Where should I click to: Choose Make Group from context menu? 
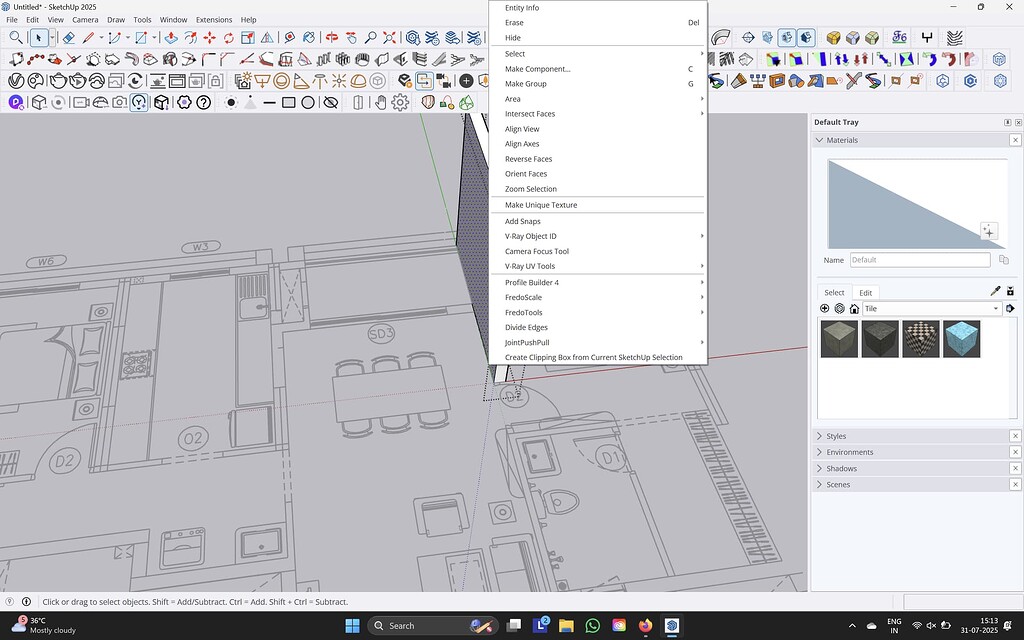526,84
